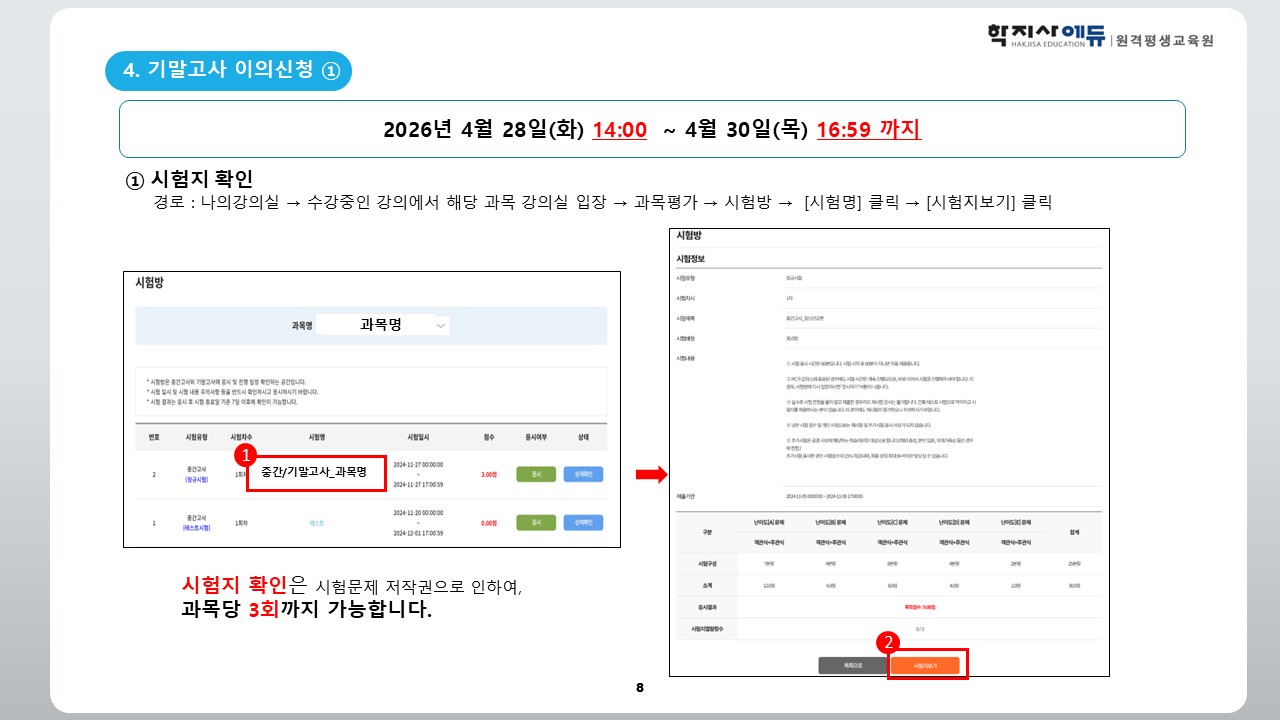Click the 4. 기말고사 이의신청 title badge
The image size is (1280, 720).
[229, 71]
